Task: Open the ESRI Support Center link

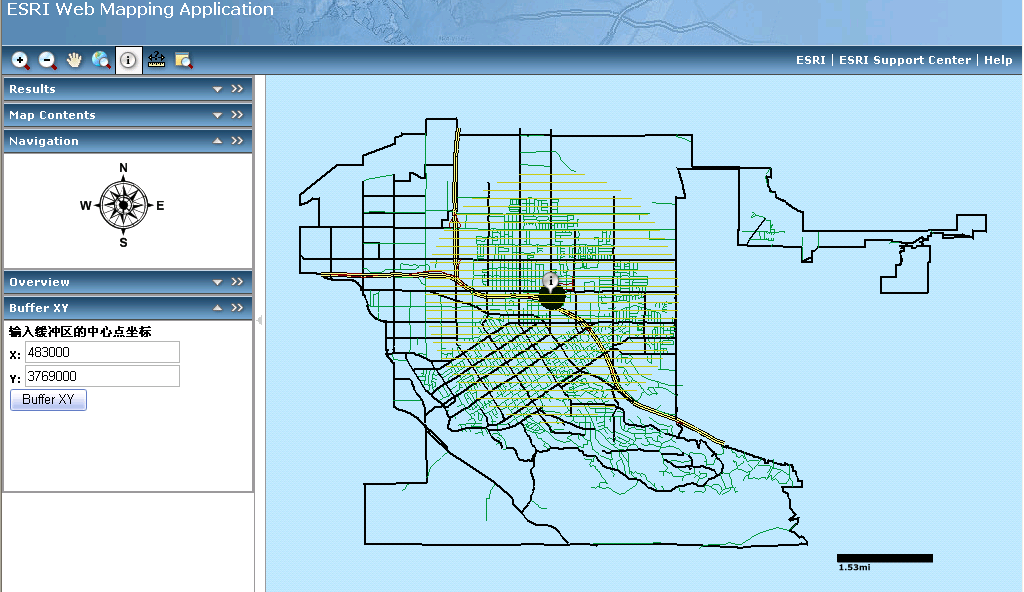Action: [x=905, y=60]
